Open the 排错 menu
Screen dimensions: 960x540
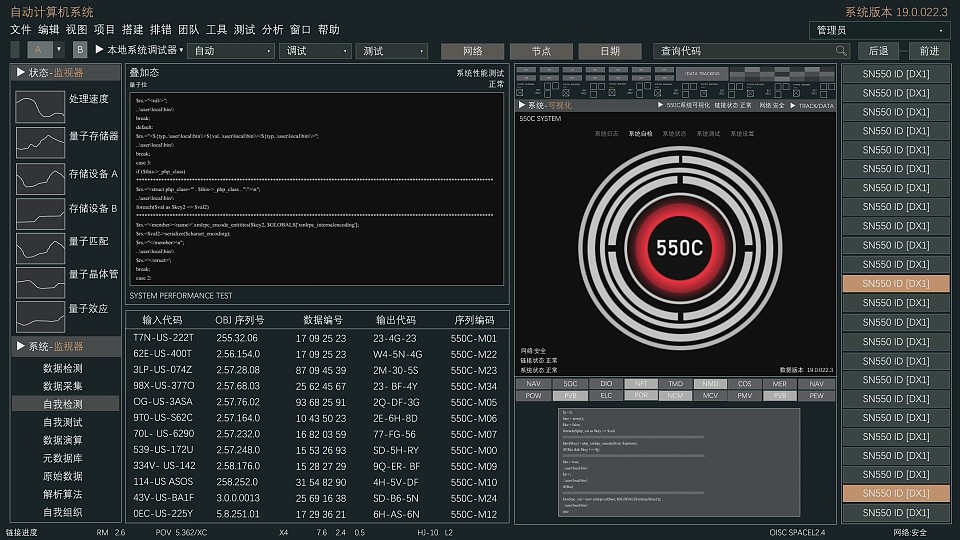click(x=160, y=29)
